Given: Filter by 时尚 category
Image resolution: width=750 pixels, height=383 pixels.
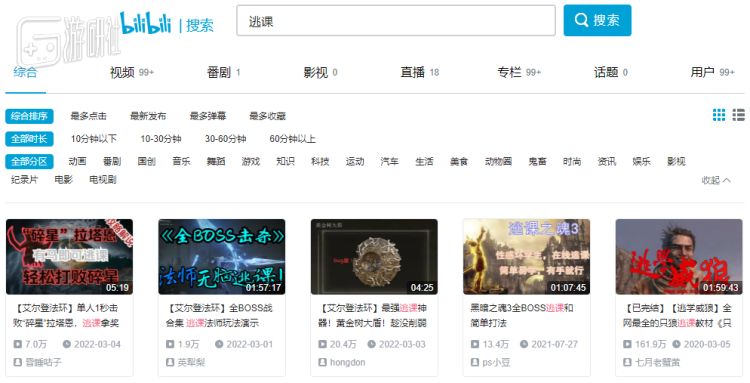Looking at the screenshot, I should (572, 162).
